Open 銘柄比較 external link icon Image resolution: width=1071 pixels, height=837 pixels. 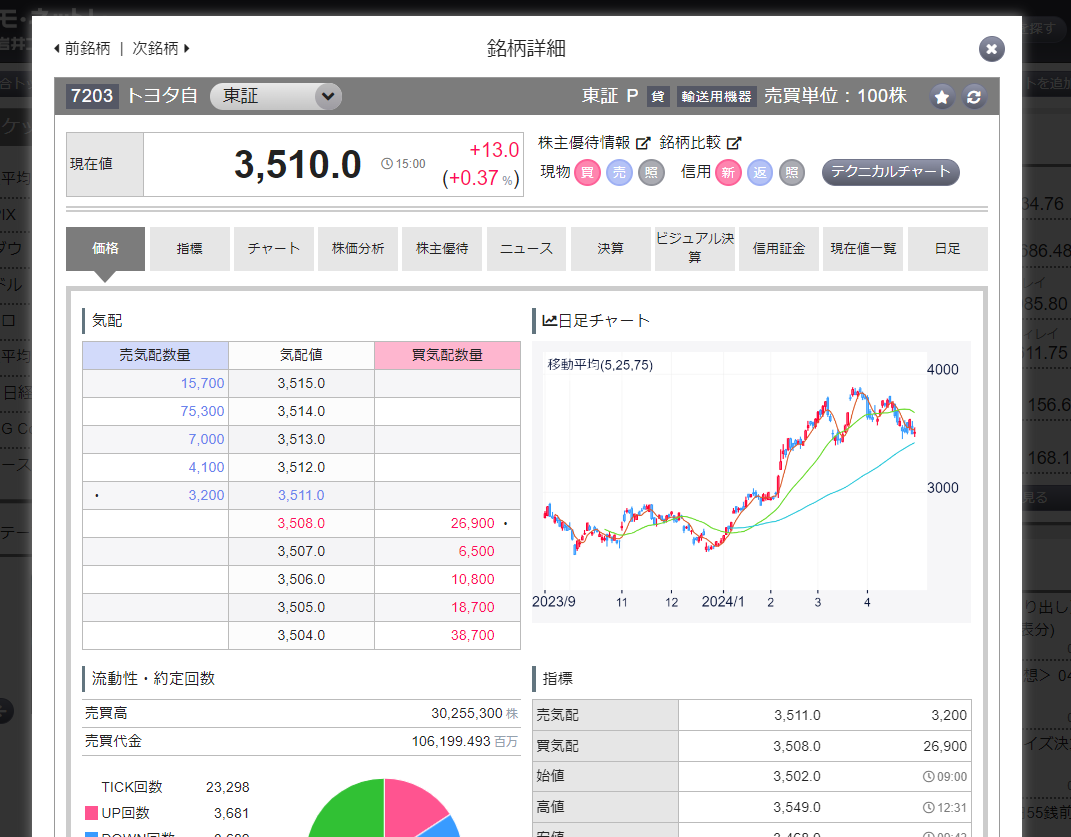734,143
